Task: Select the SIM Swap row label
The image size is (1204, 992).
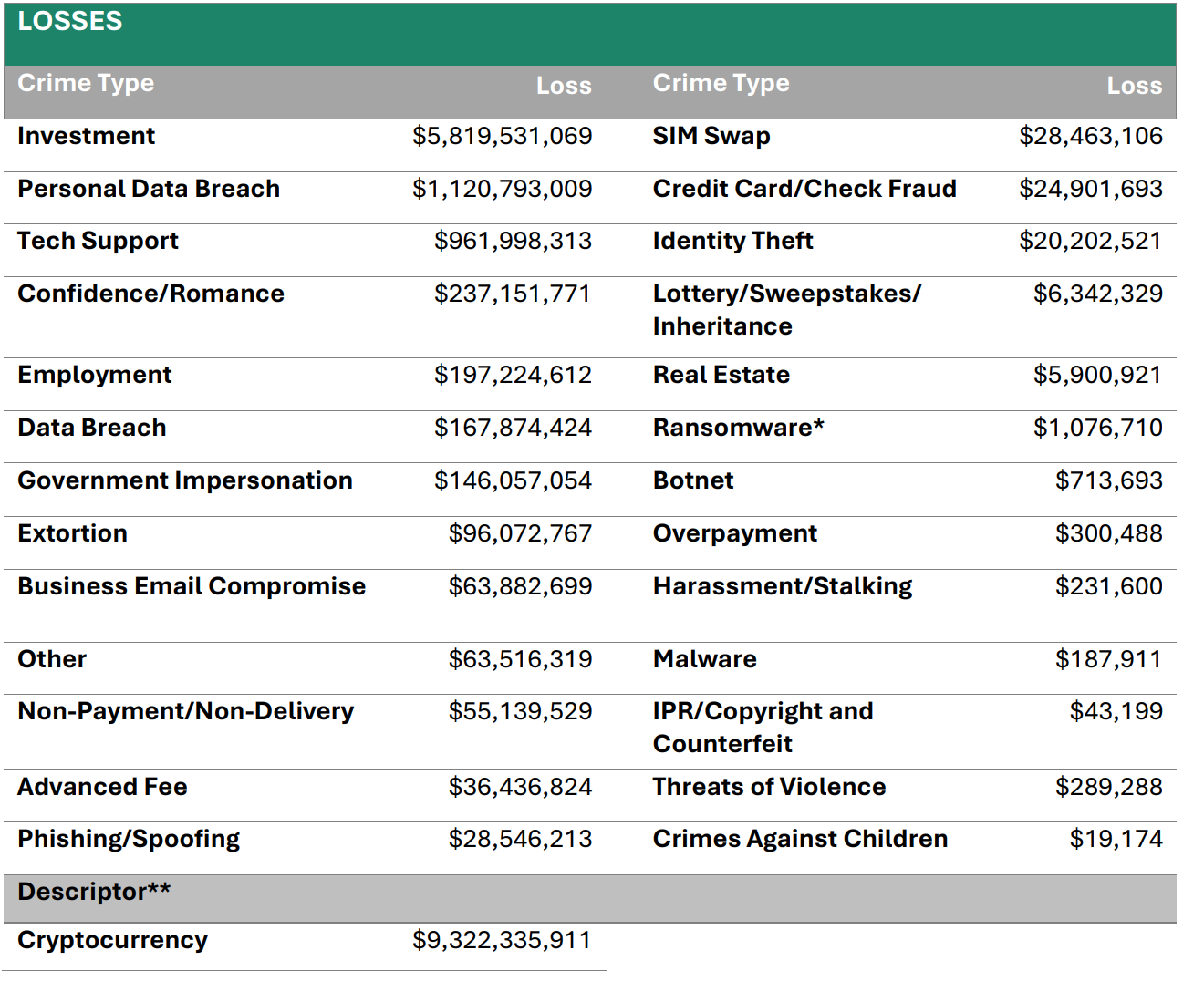Action: (x=711, y=137)
